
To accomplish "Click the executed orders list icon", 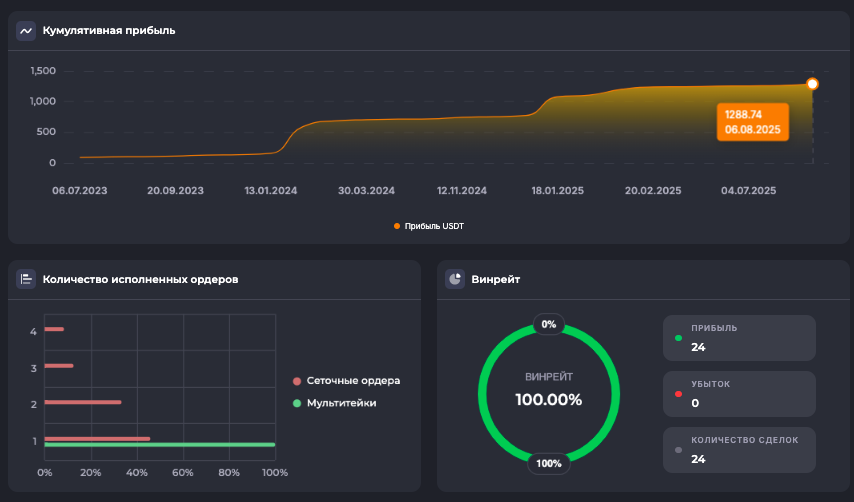I will click(x=26, y=280).
